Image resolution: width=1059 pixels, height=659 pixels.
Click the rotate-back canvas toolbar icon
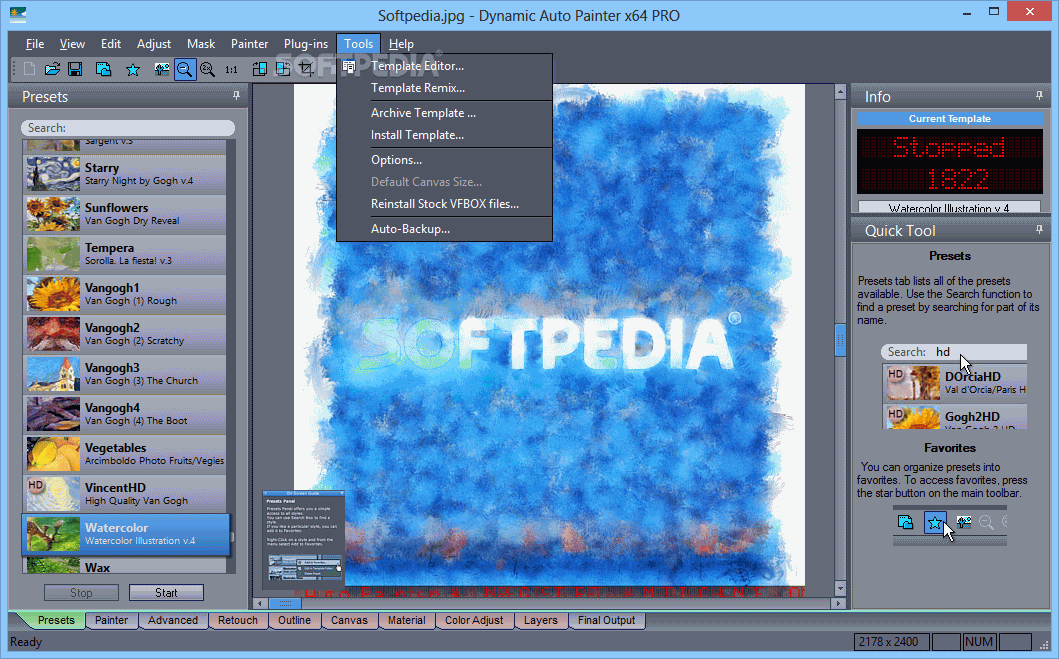(x=283, y=69)
